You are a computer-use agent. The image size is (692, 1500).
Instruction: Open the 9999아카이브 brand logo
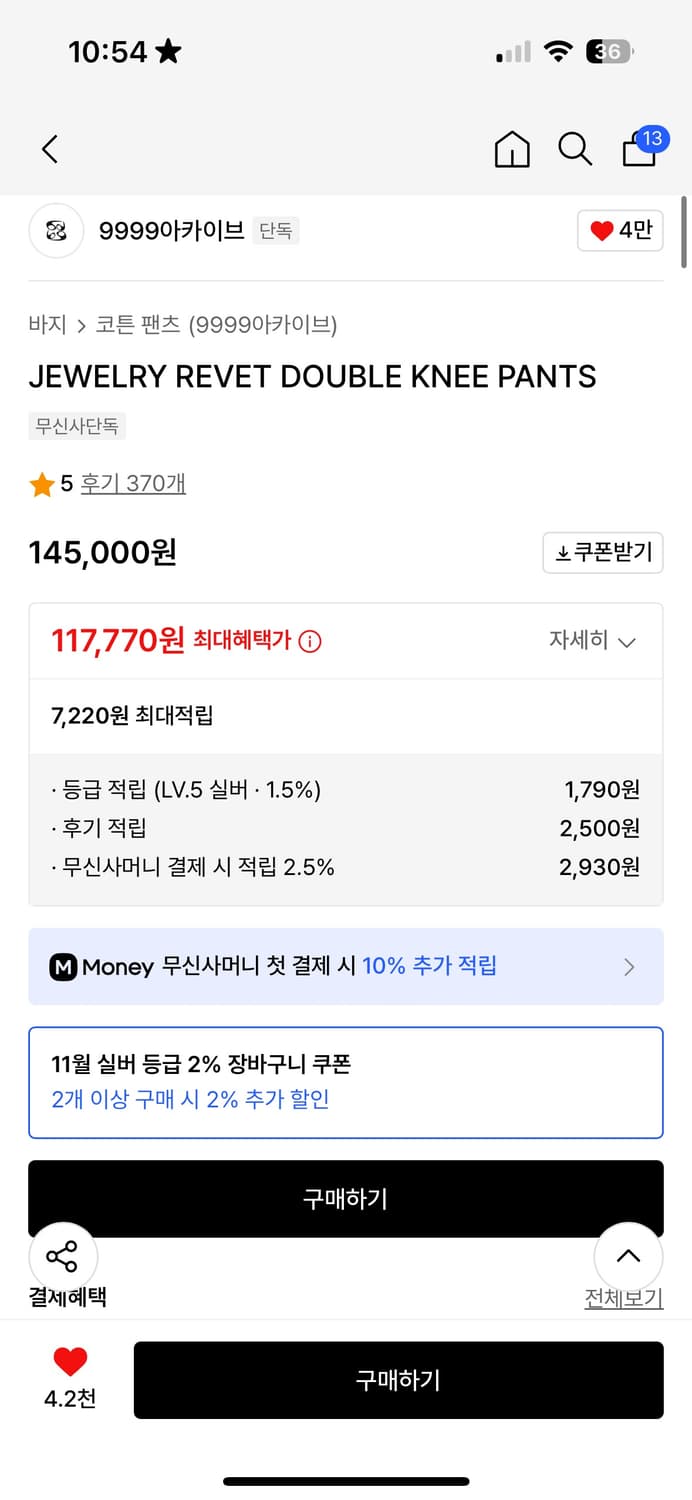tap(56, 230)
